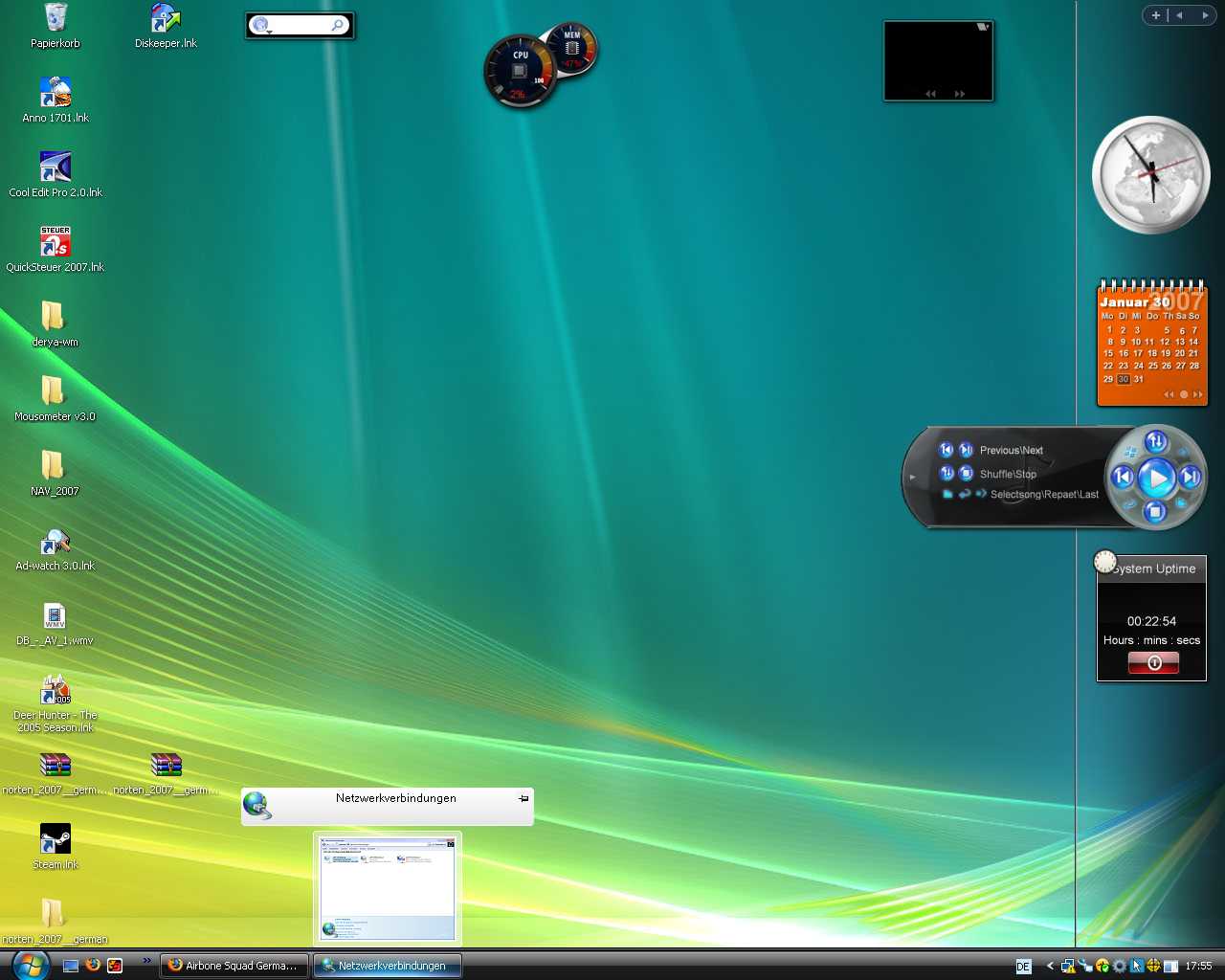Open Anno 1701 desktop shortcut
The image size is (1225, 980).
click(56, 93)
